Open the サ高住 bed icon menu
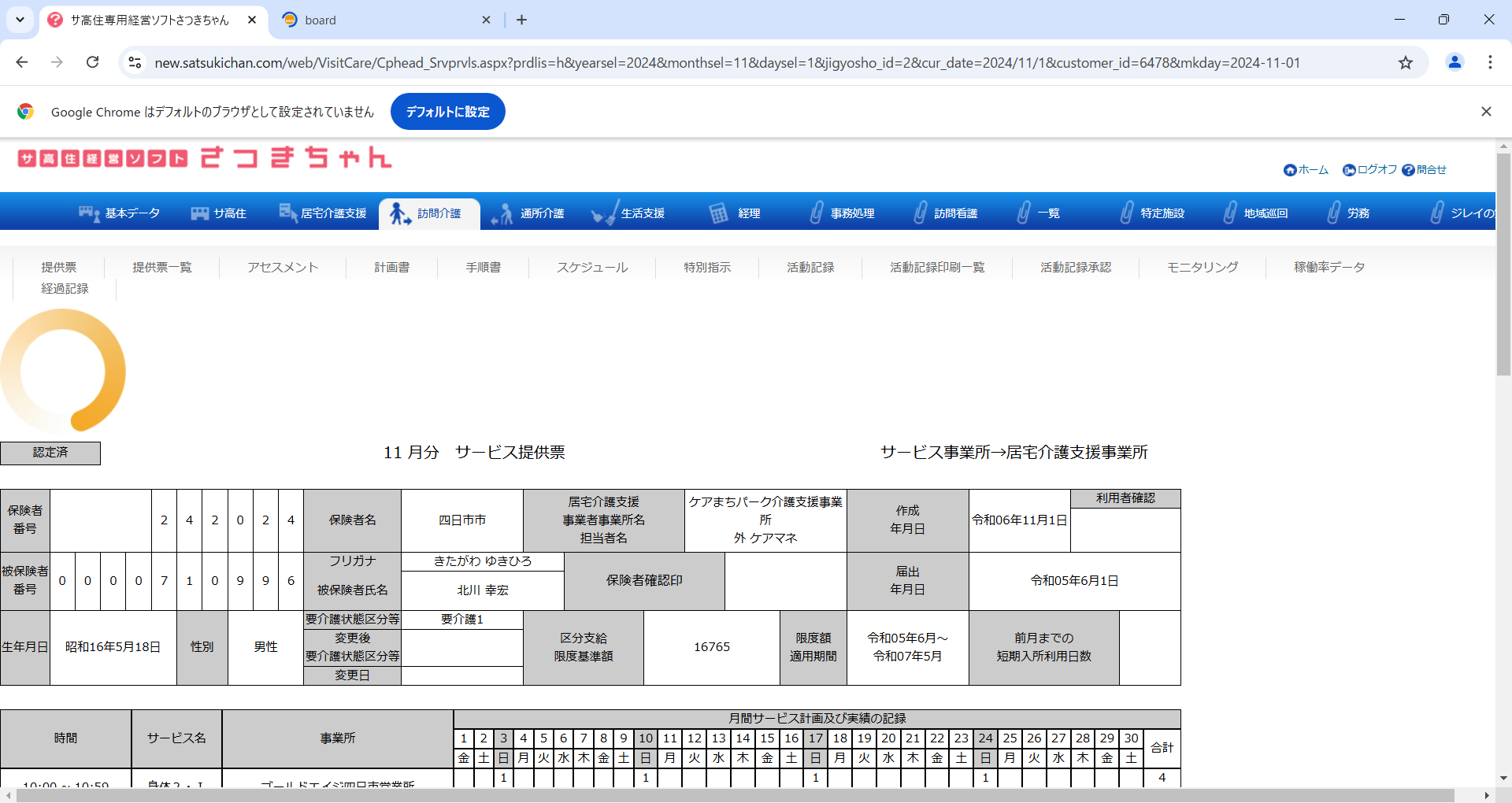This screenshot has width=1512, height=803. 200,213
